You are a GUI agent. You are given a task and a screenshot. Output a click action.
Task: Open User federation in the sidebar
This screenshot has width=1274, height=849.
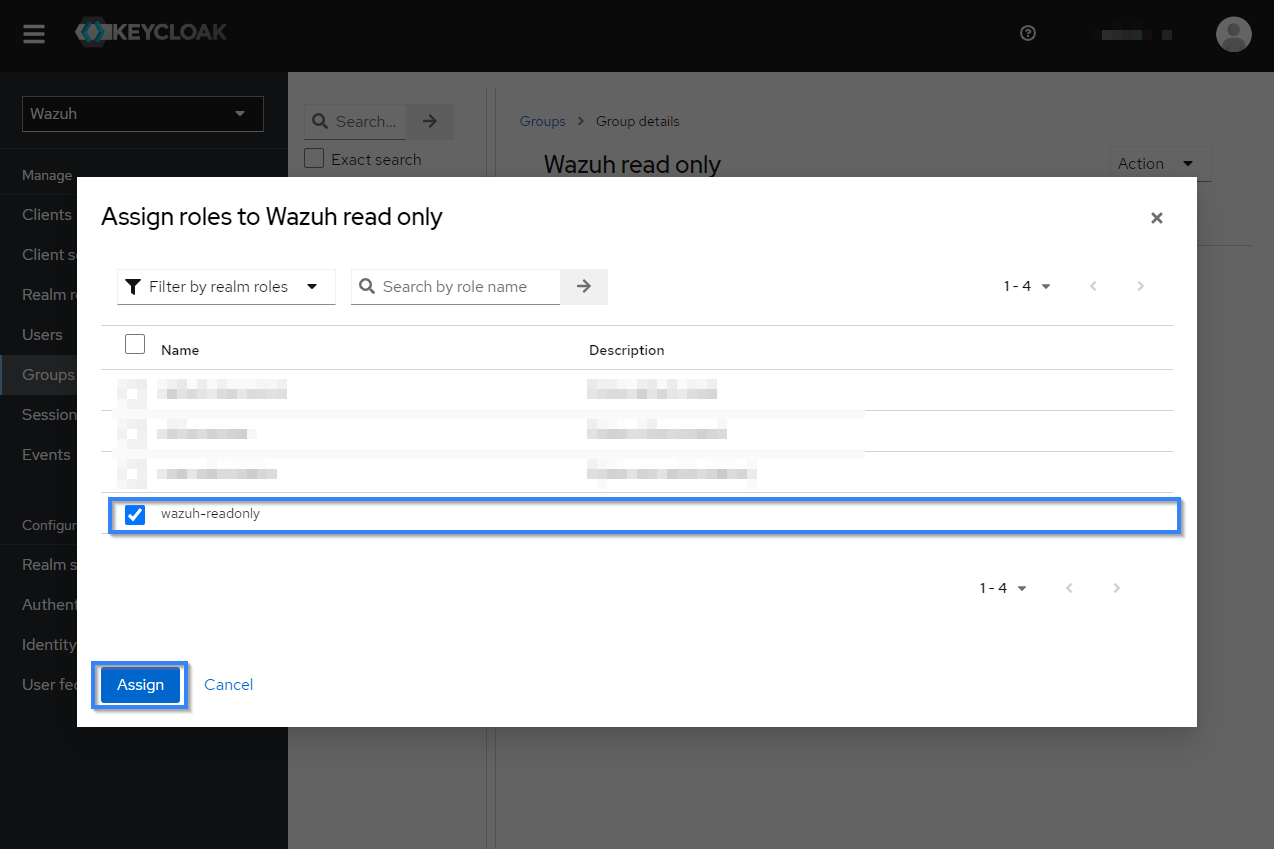click(50, 685)
